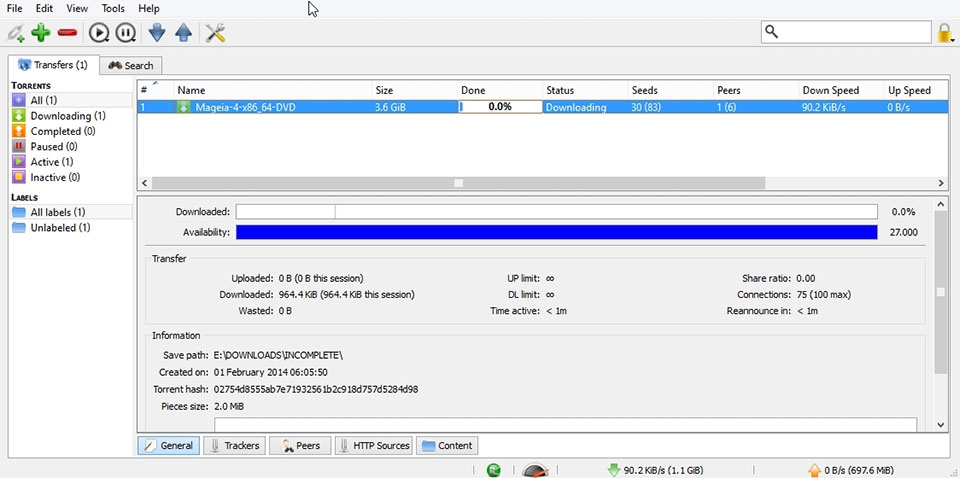Open the File menu
Viewport: 960px width, 478px height.
[14, 9]
